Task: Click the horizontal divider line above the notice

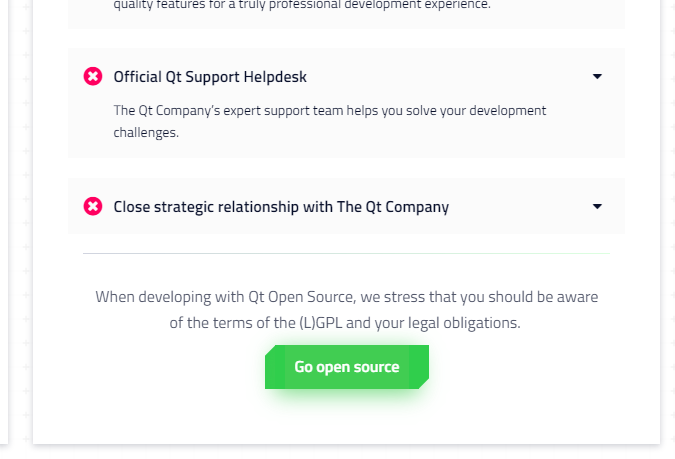Action: [x=346, y=254]
